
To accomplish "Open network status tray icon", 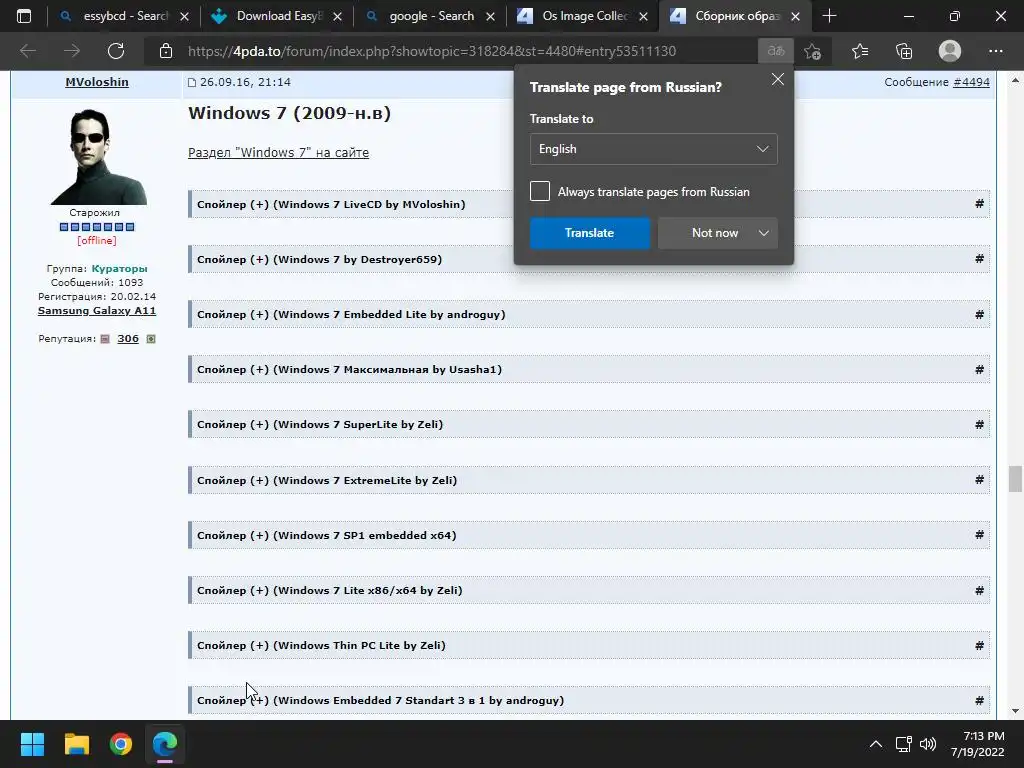I will tap(904, 744).
